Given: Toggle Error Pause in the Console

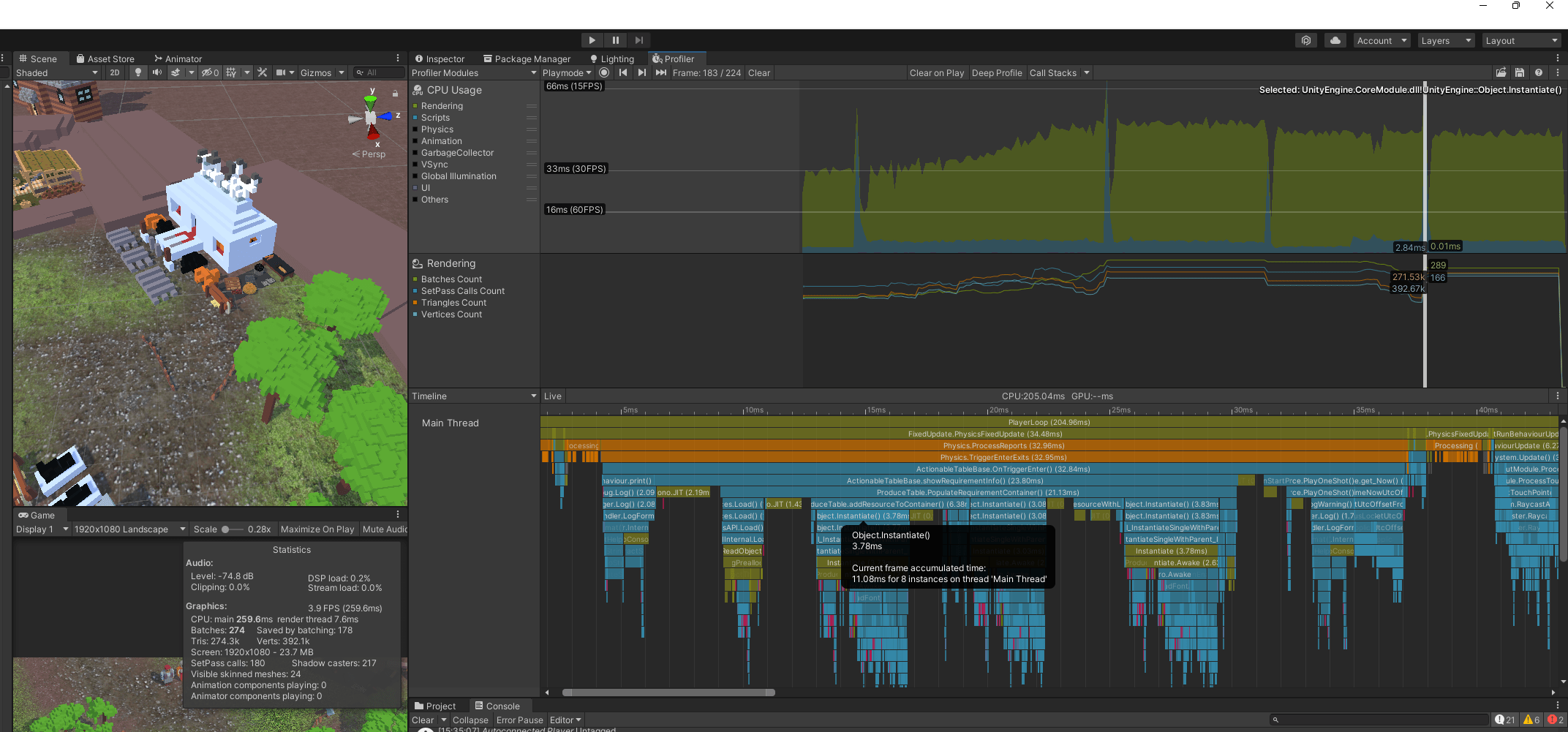Looking at the screenshot, I should [x=519, y=720].
